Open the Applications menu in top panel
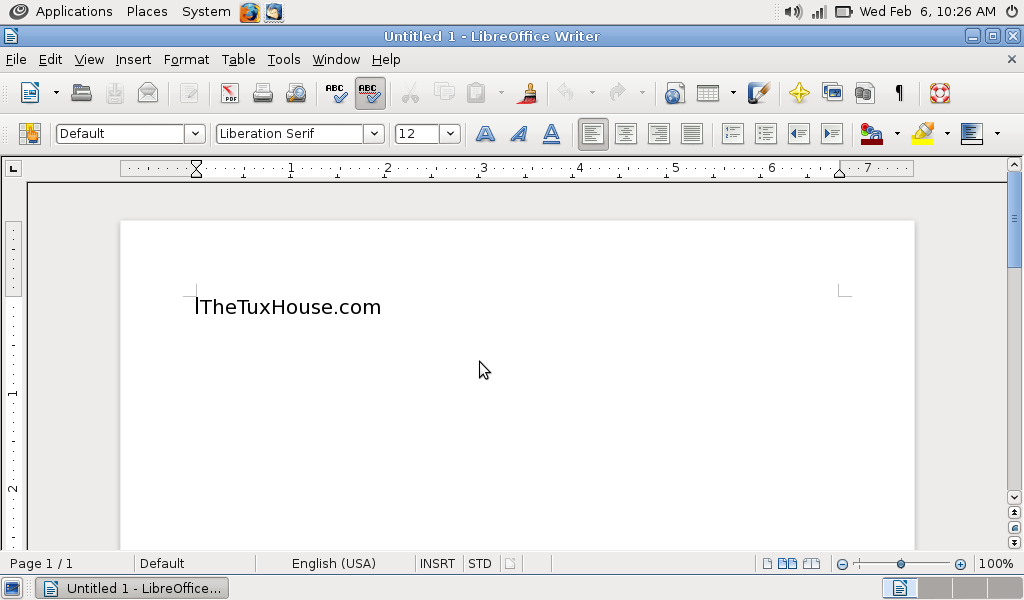 click(74, 11)
